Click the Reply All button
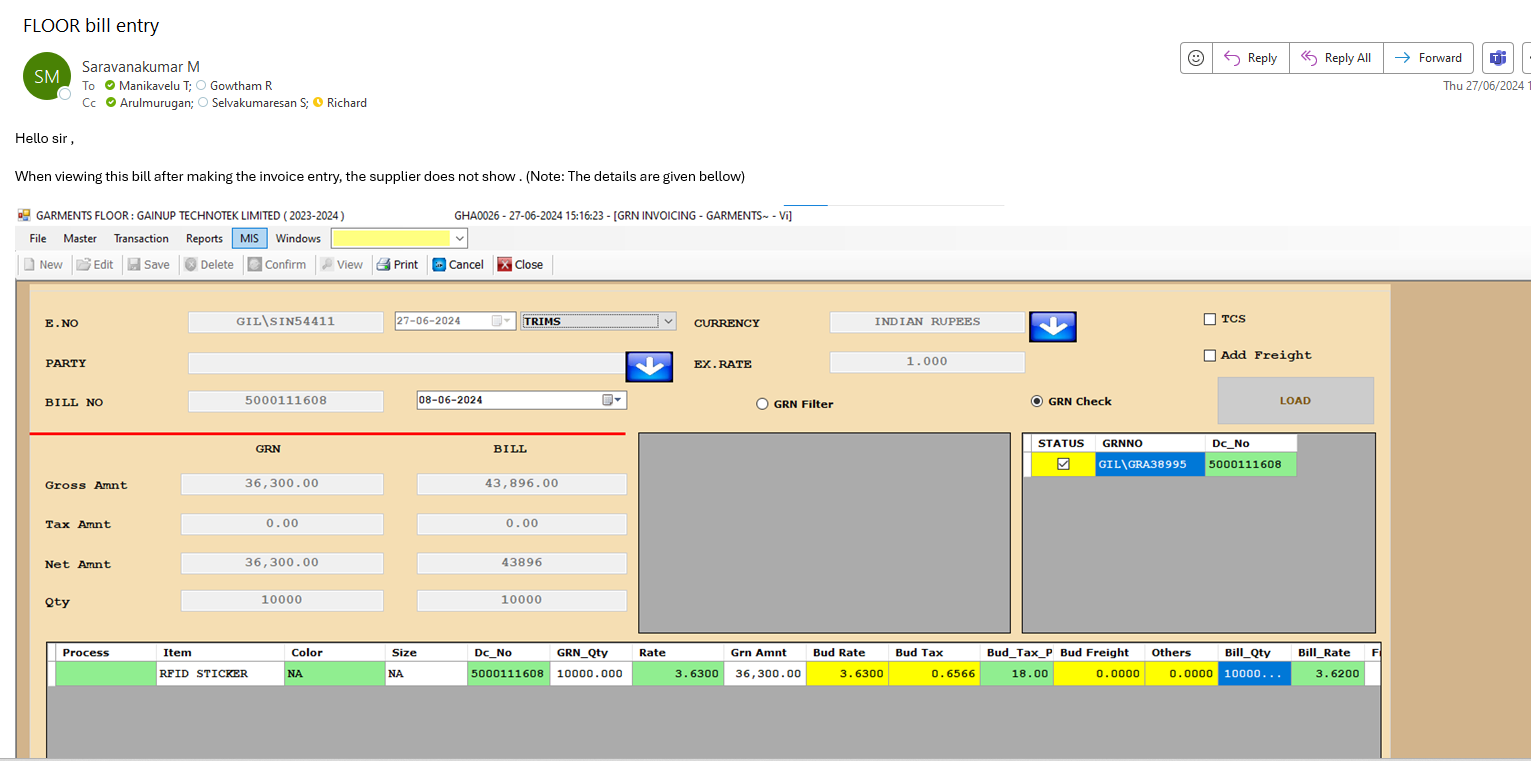The width and height of the screenshot is (1531, 761). tap(1336, 58)
